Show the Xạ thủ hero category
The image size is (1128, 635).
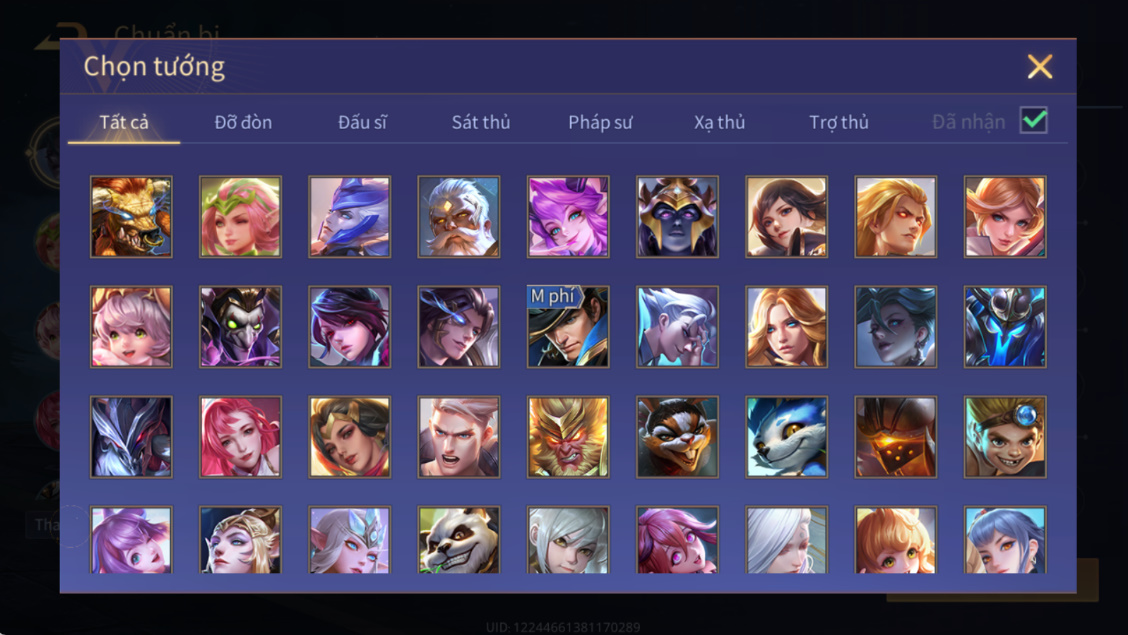[x=719, y=122]
